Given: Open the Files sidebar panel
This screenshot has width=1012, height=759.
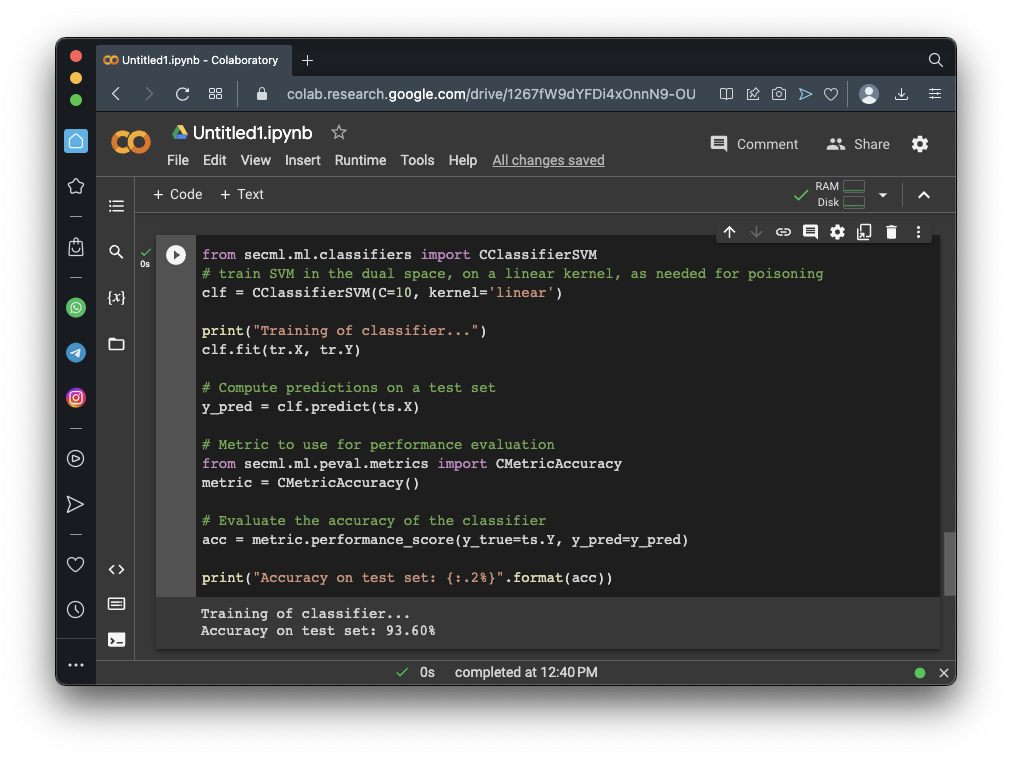Looking at the screenshot, I should click(x=117, y=344).
